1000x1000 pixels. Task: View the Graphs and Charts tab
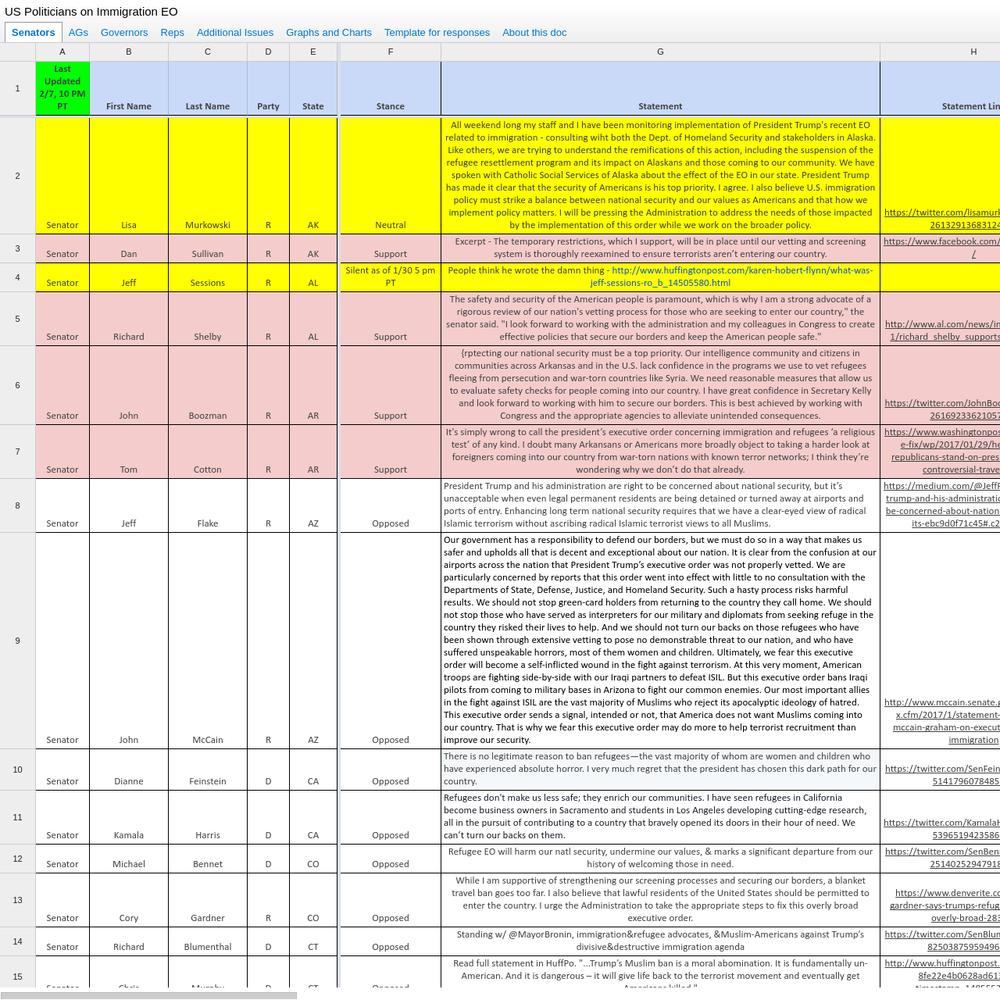(328, 33)
